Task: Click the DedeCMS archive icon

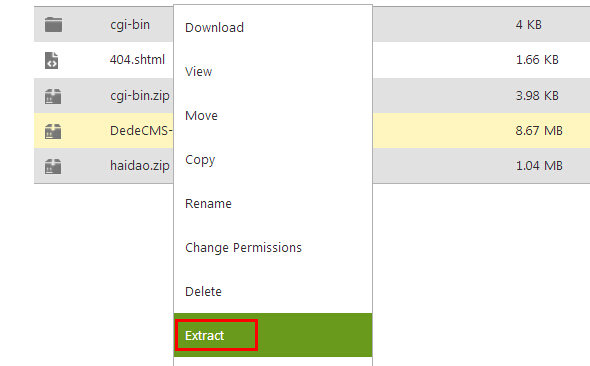Action: point(53,131)
